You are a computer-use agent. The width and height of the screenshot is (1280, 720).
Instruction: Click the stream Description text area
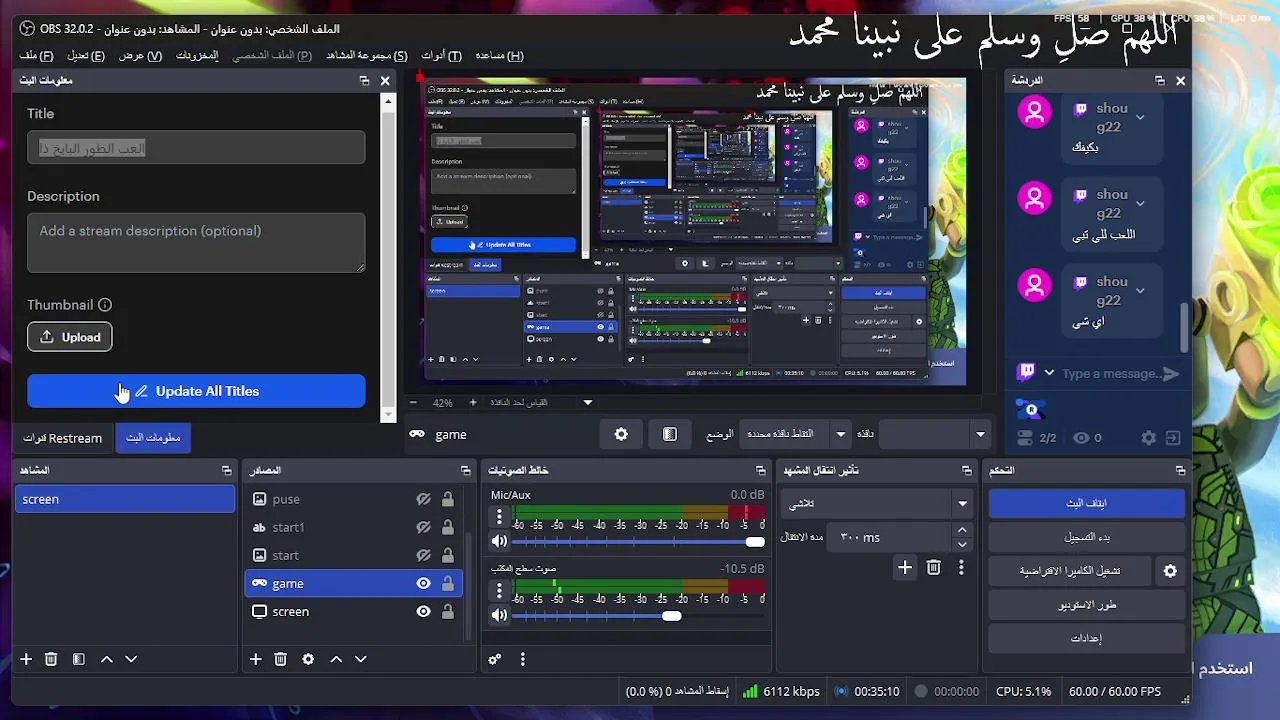[196, 242]
